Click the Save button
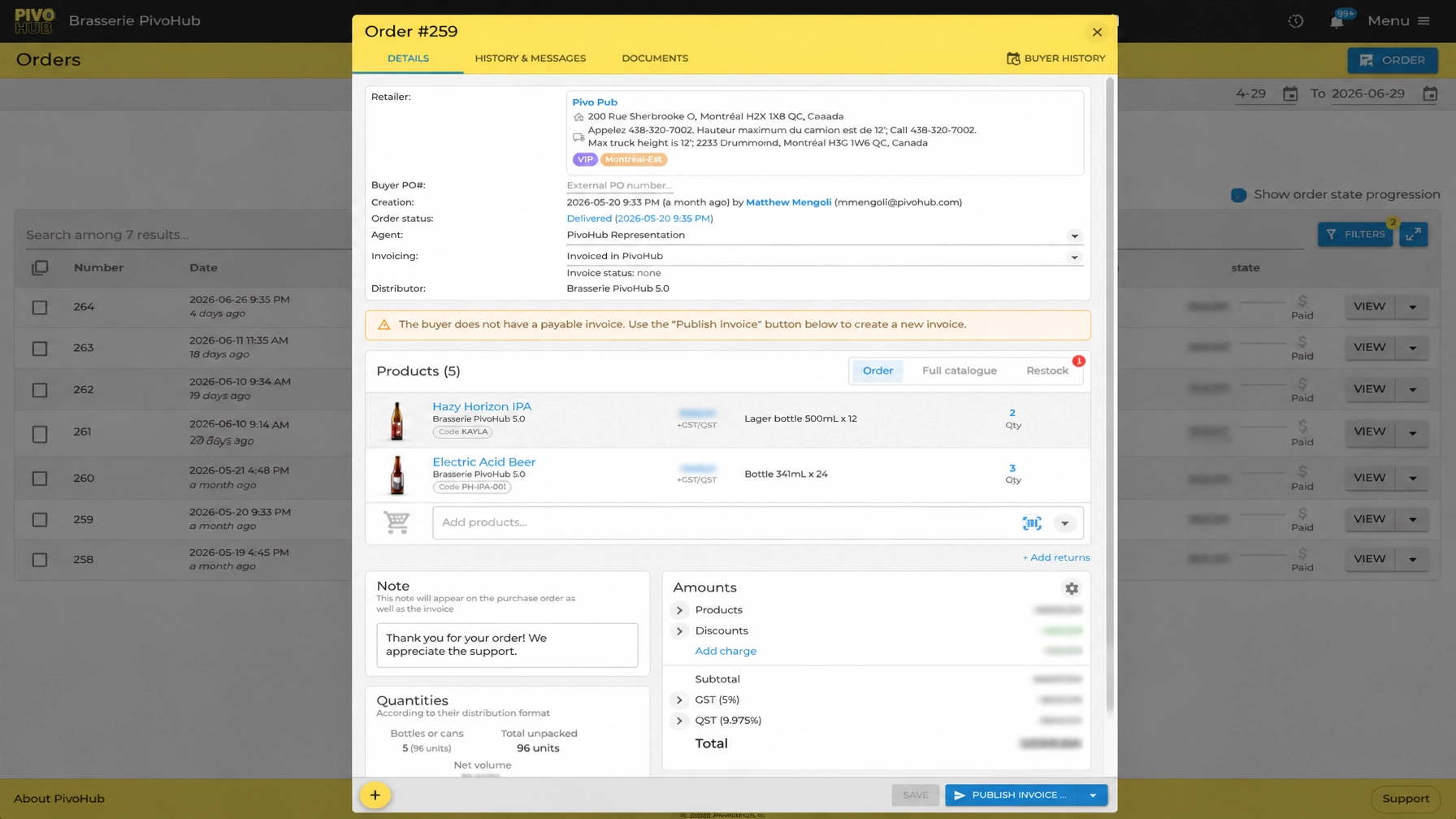This screenshot has height=819, width=1456. (915, 795)
